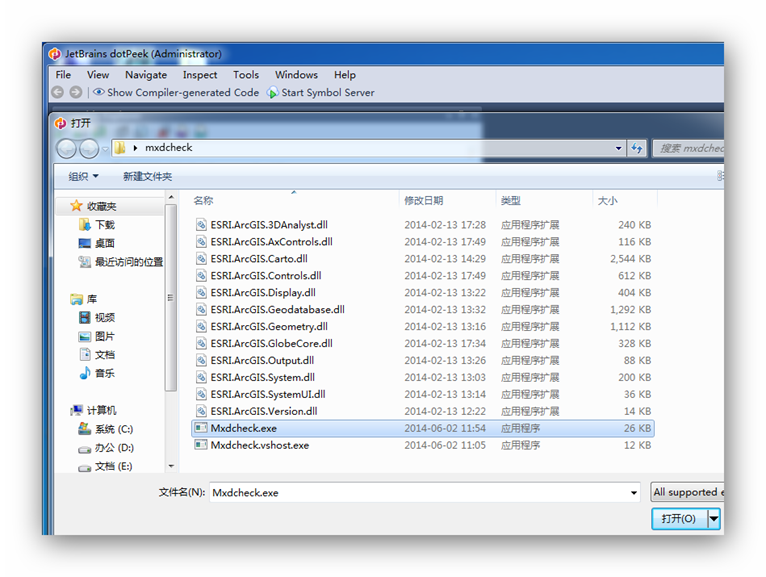Click the 2014-06-02 11:54 date cell
Image resolution: width=766 pixels, height=577 pixels.
(445, 428)
